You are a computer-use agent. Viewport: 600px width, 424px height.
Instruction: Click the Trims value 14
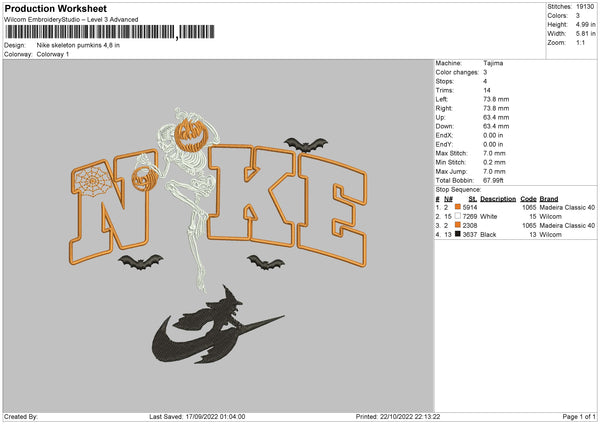[487, 90]
